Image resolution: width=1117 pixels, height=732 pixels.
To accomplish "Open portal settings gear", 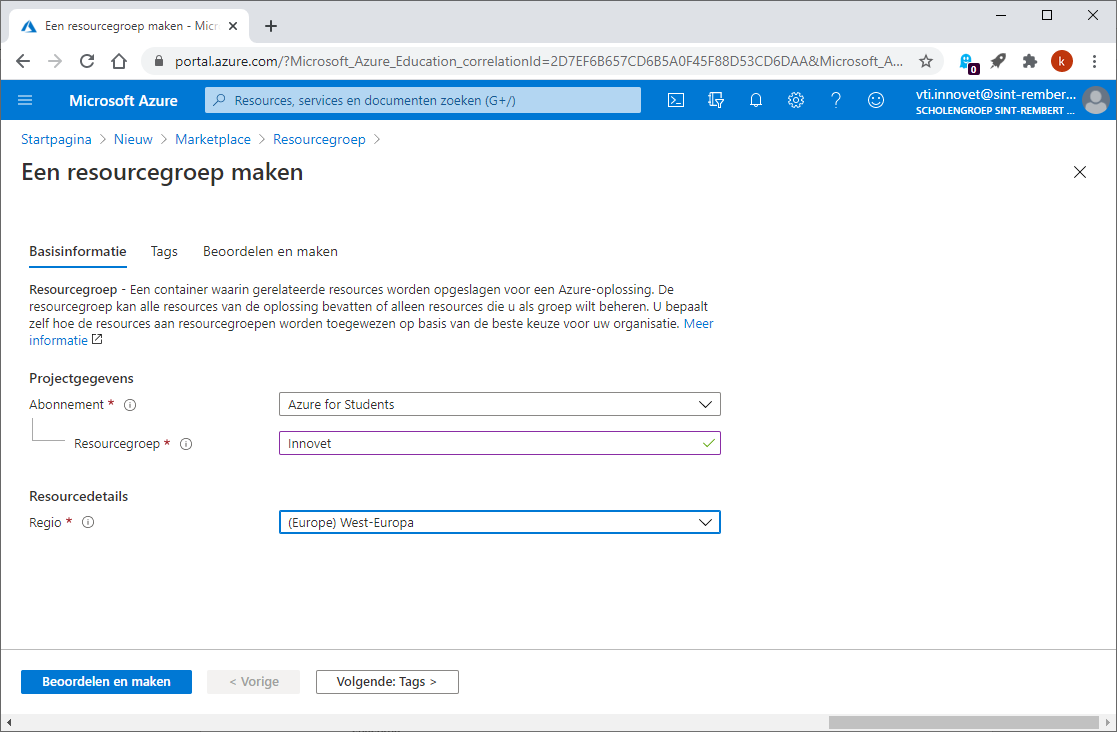I will [796, 100].
